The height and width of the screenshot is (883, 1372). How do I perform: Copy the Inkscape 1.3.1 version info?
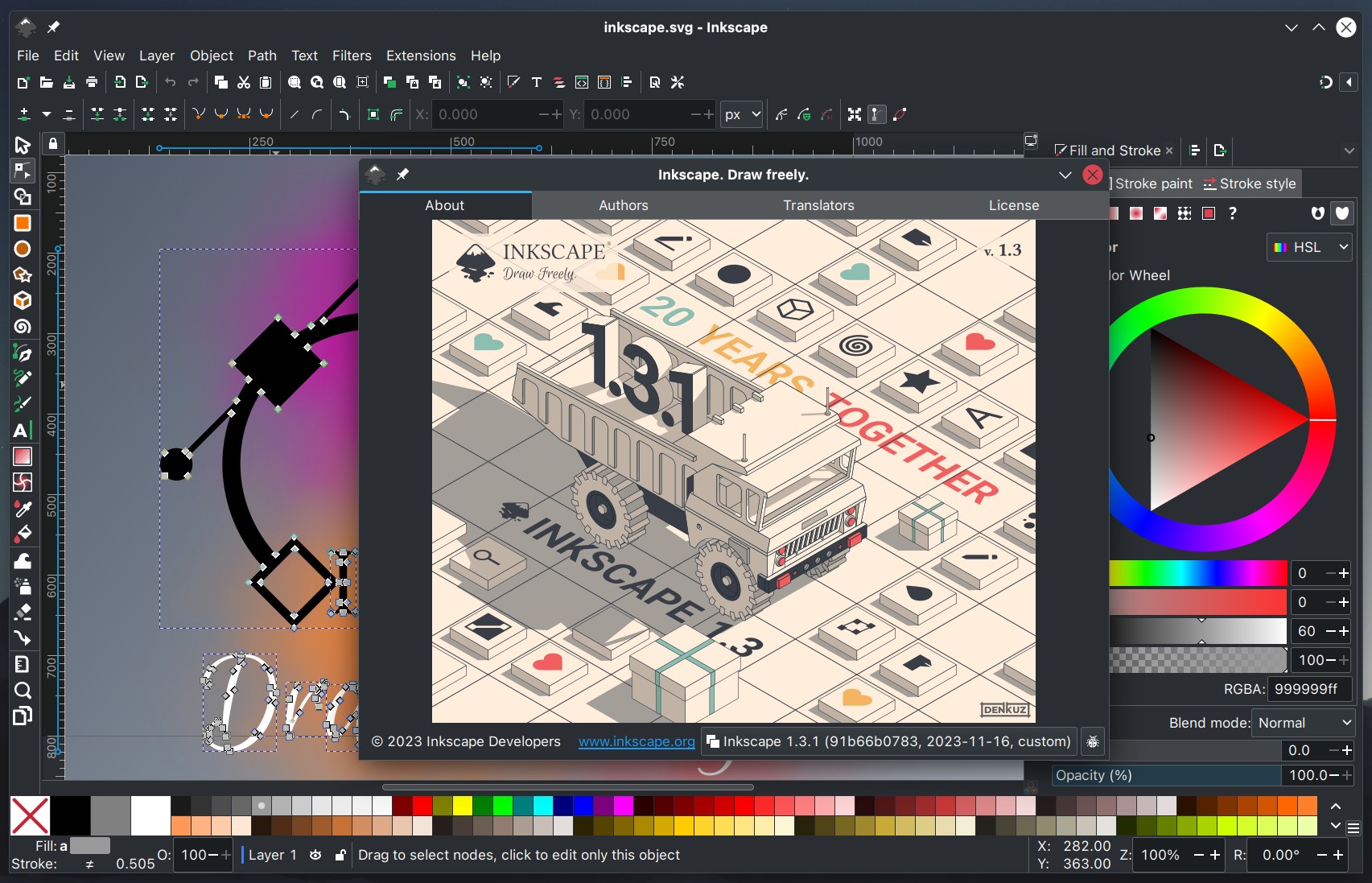coord(888,741)
